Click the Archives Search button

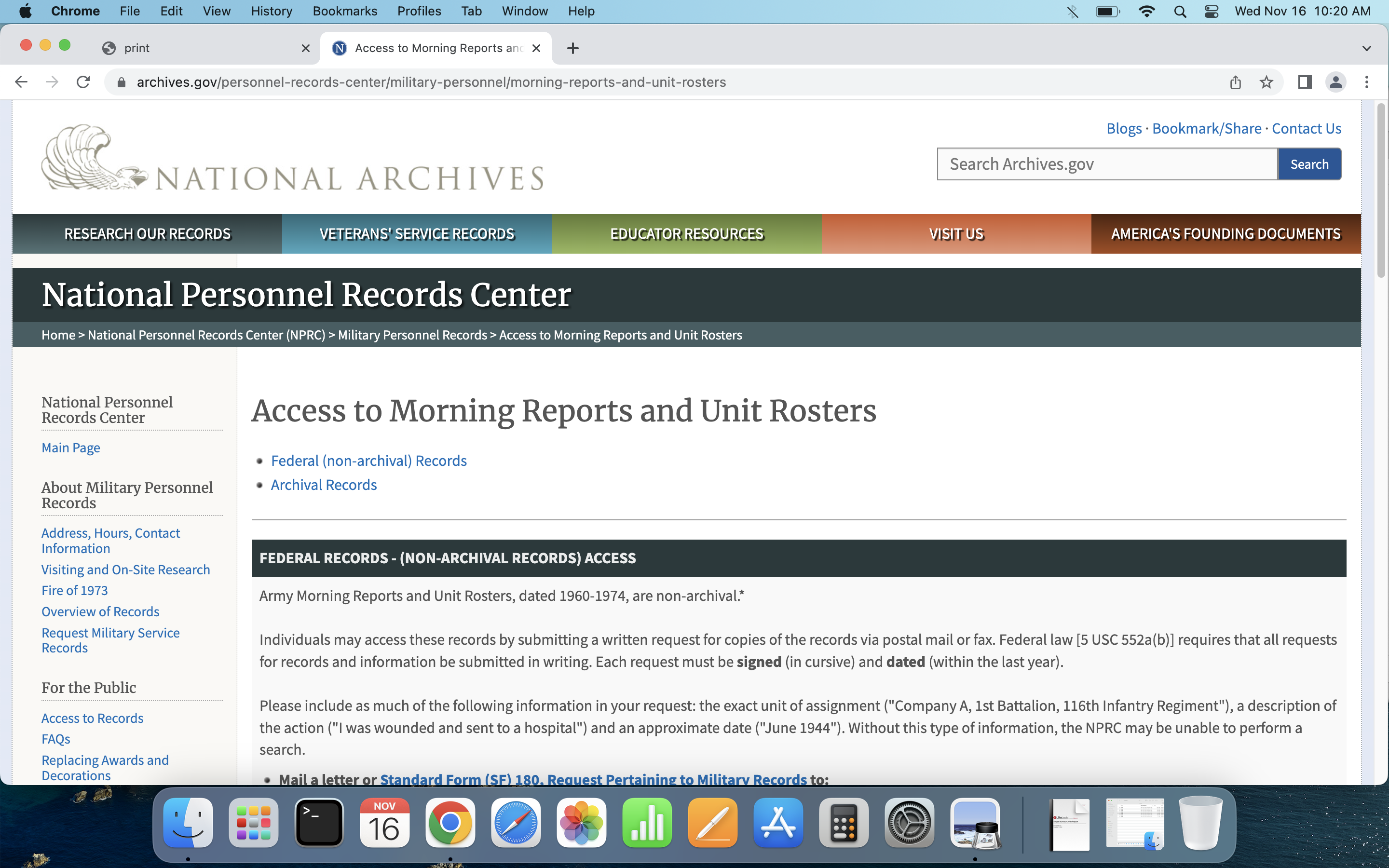pos(1309,164)
